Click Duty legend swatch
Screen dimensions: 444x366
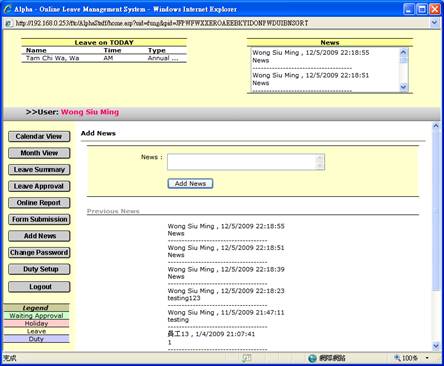coord(36,339)
